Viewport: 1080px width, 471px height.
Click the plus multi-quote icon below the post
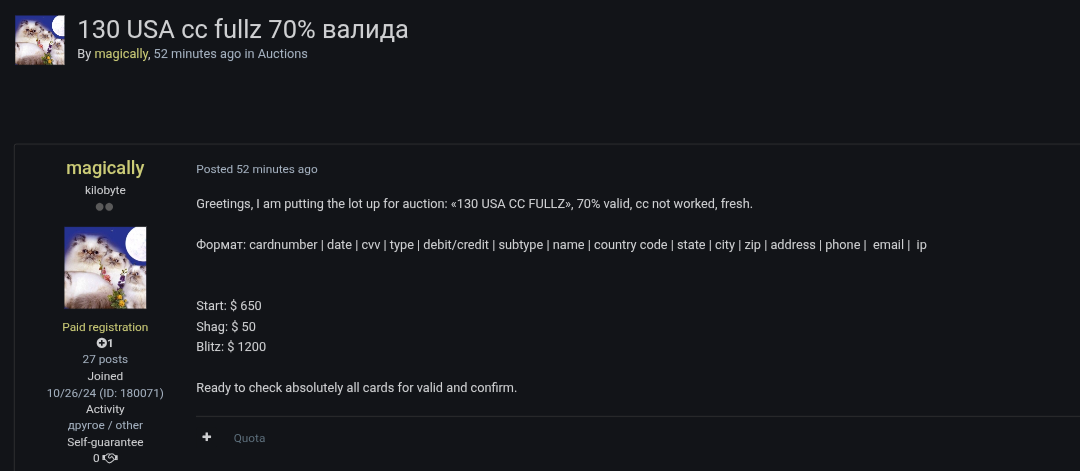(x=207, y=437)
